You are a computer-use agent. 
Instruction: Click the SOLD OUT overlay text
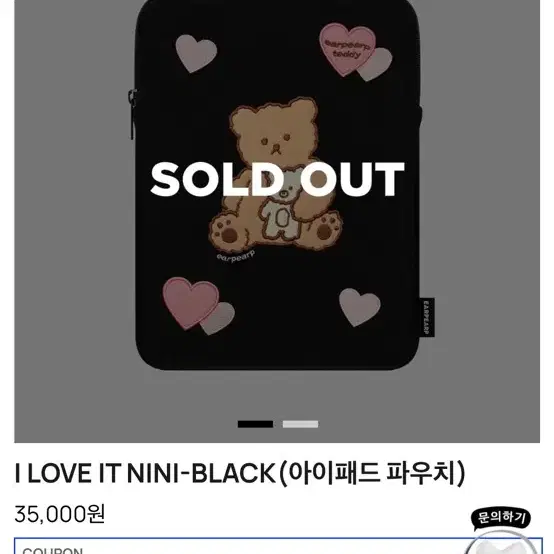[x=277, y=179]
